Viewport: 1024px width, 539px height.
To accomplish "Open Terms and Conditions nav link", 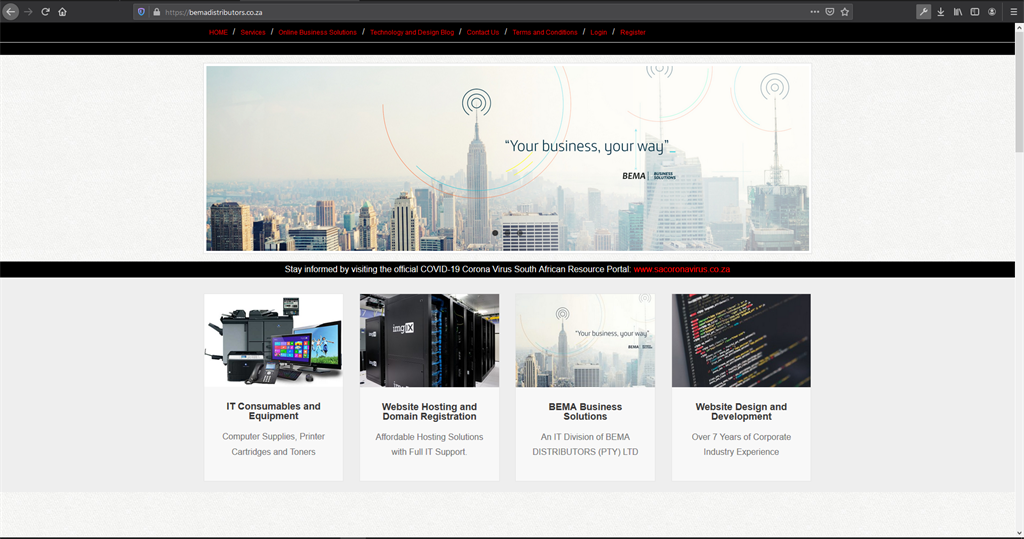I will pos(545,32).
